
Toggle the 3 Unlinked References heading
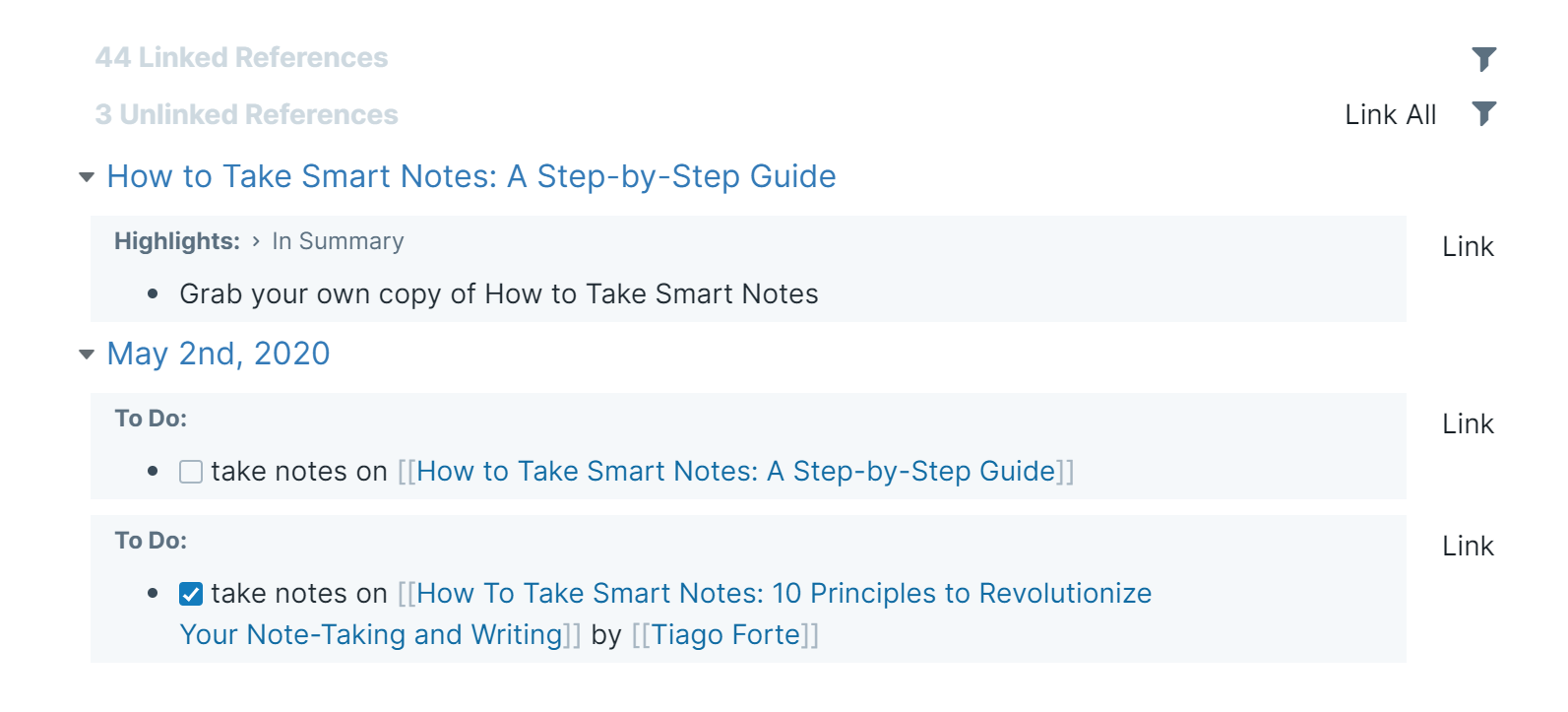pyautogui.click(x=246, y=115)
